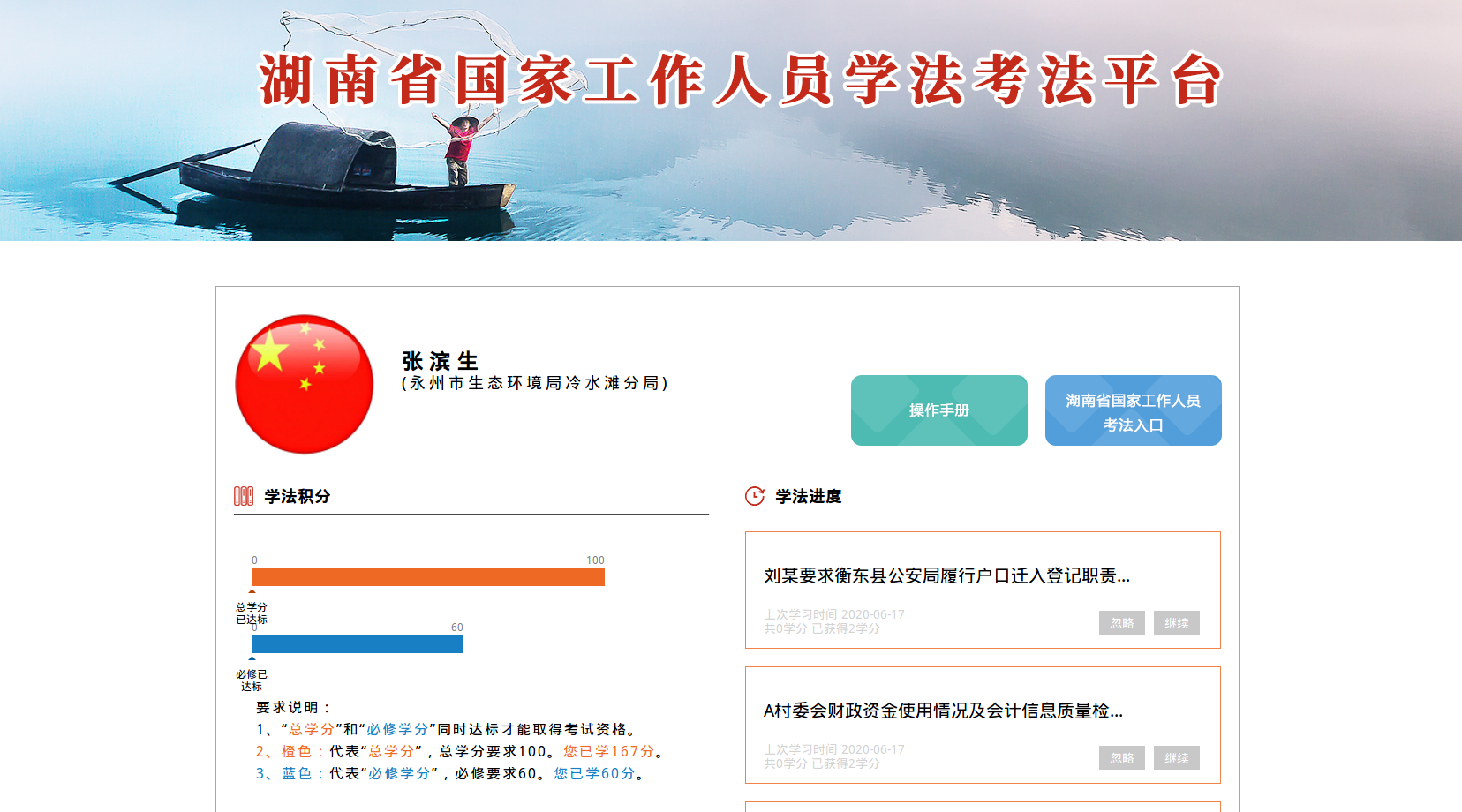The width and height of the screenshot is (1462, 812).
Task: Open the 操作手册 manual button
Action: [939, 410]
